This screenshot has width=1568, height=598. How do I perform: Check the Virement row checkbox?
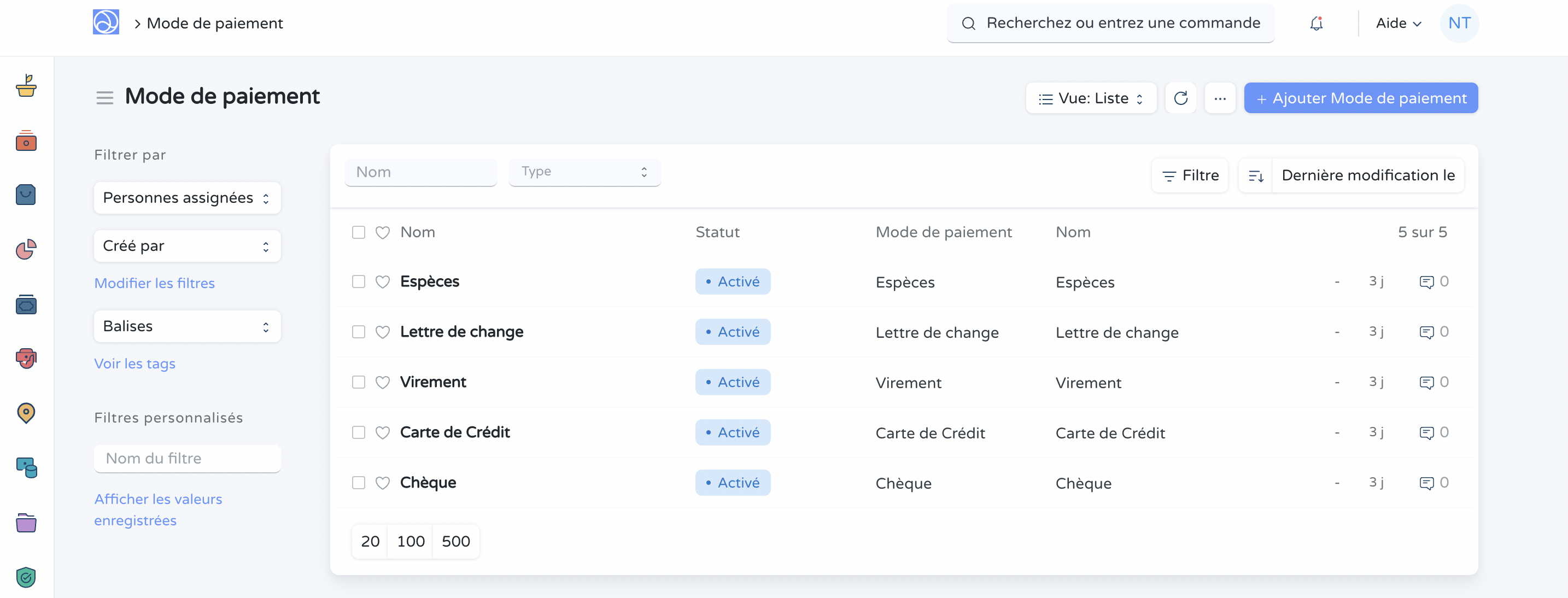tap(359, 382)
